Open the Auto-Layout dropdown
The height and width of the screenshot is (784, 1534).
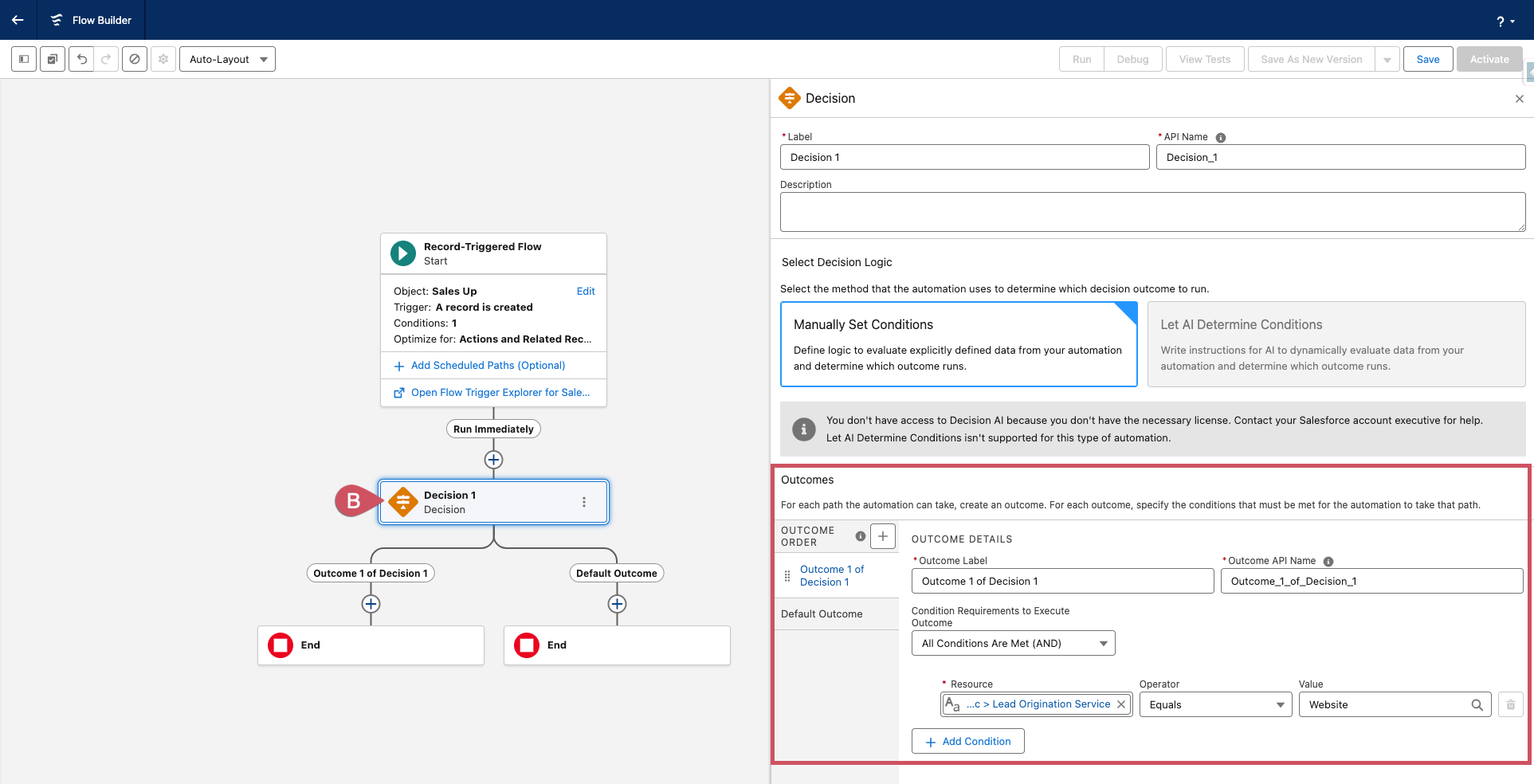pyautogui.click(x=227, y=59)
